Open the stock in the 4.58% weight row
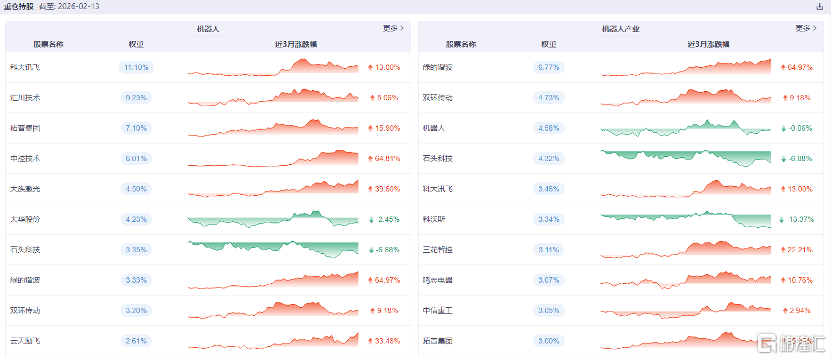The height and width of the screenshot is (360, 832). tap(434, 128)
